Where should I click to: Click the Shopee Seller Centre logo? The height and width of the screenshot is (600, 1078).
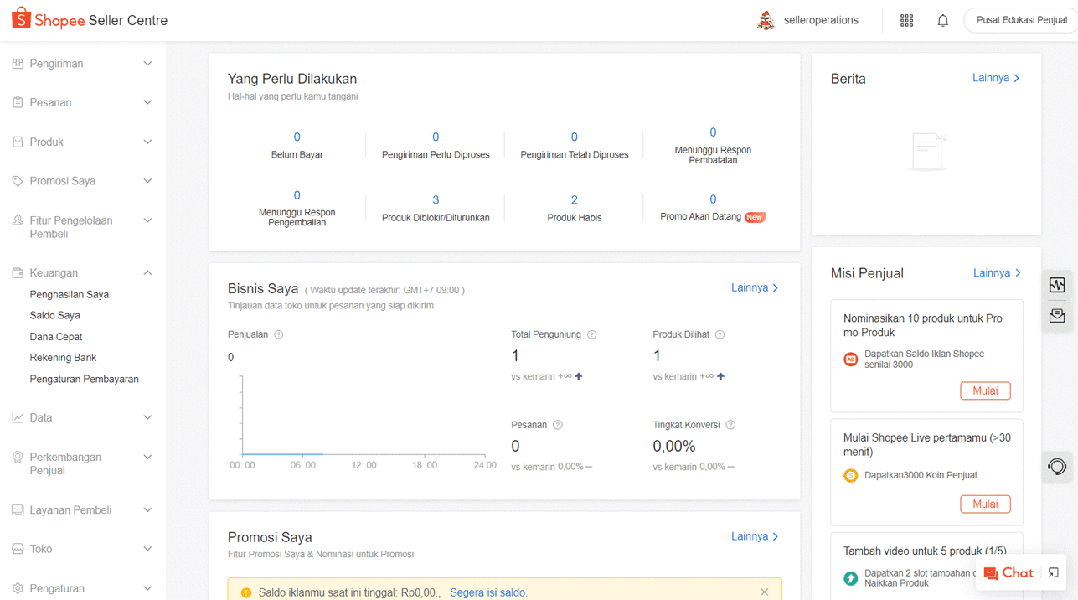pyautogui.click(x=90, y=20)
